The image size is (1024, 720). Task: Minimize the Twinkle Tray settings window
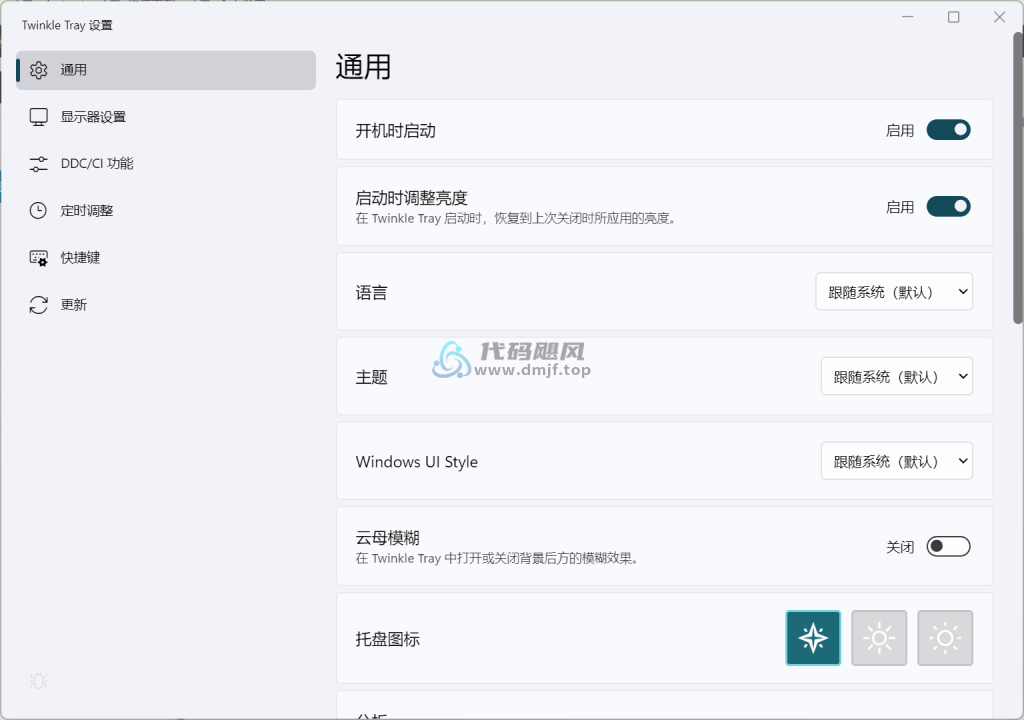pyautogui.click(x=908, y=17)
